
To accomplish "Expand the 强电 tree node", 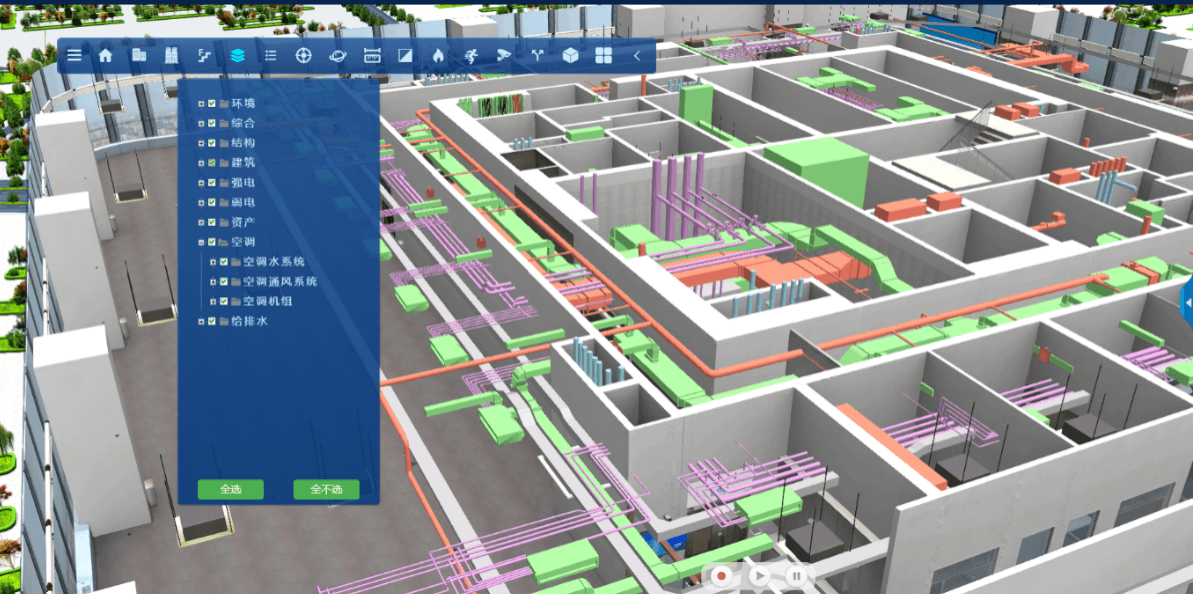I will (x=202, y=183).
